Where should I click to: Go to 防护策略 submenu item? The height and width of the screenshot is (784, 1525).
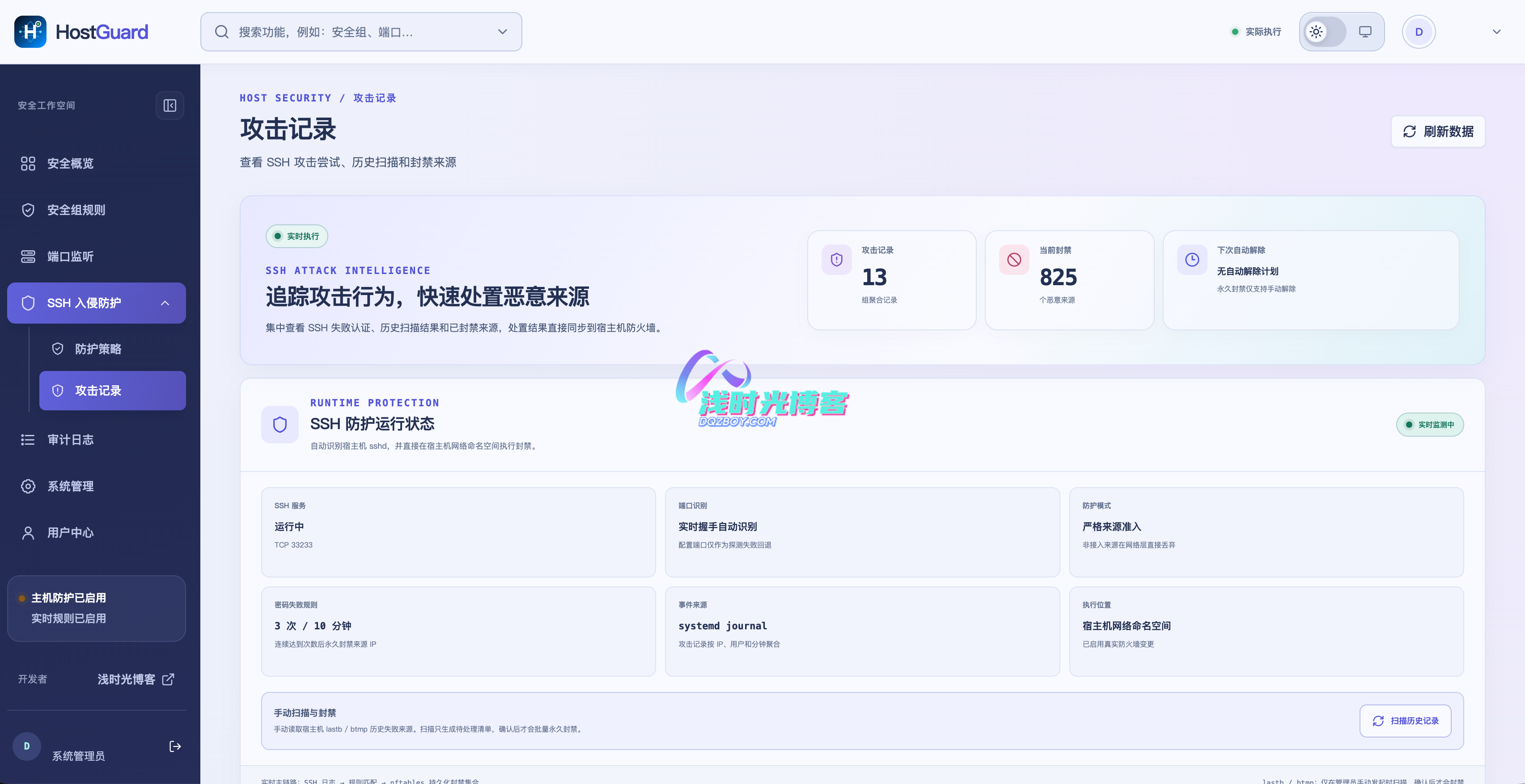(113, 349)
